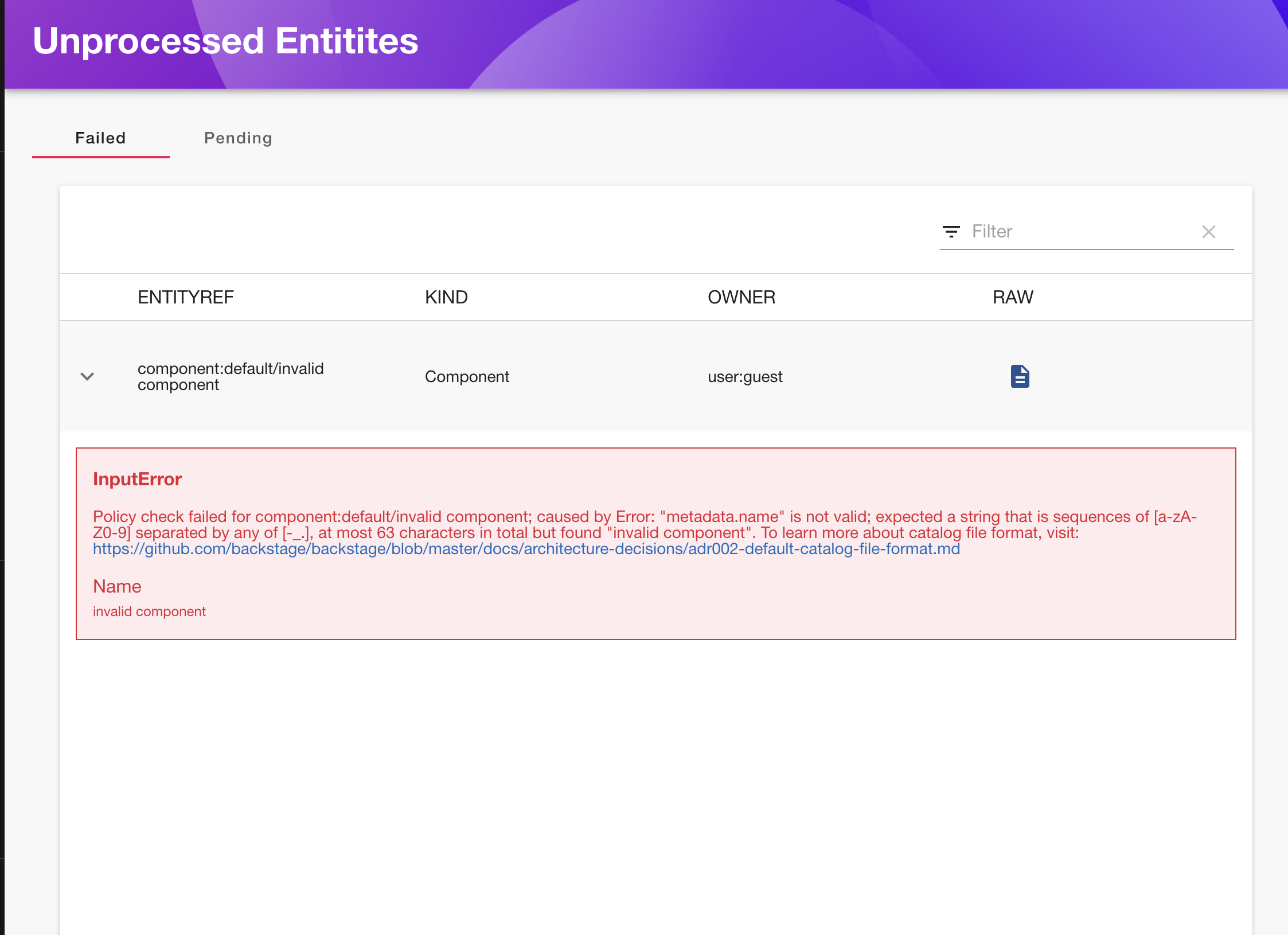Sort by OWNER column header
Screen dimensions: 1288x935
[x=741, y=297]
